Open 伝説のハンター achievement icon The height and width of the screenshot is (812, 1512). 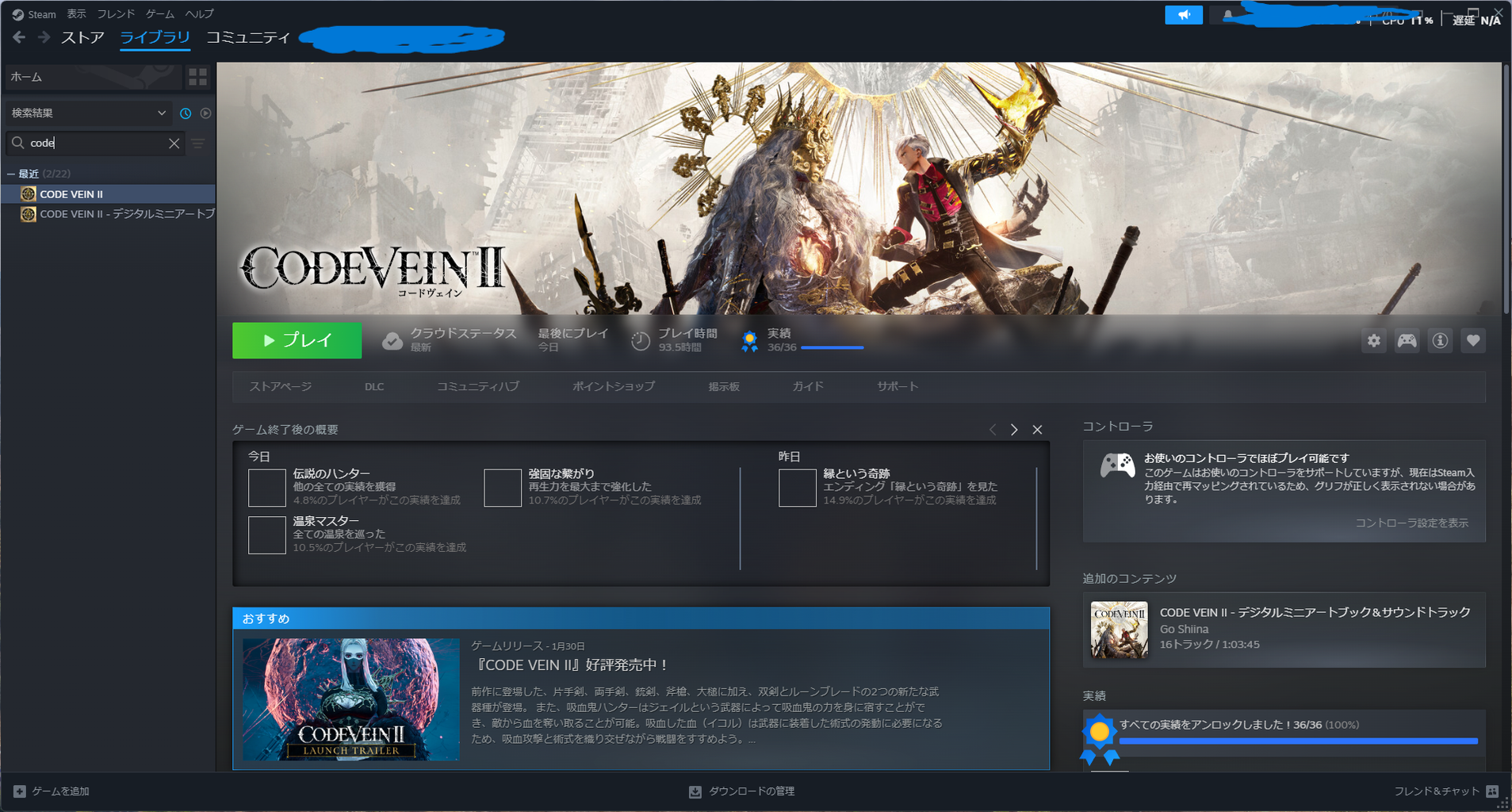[267, 488]
